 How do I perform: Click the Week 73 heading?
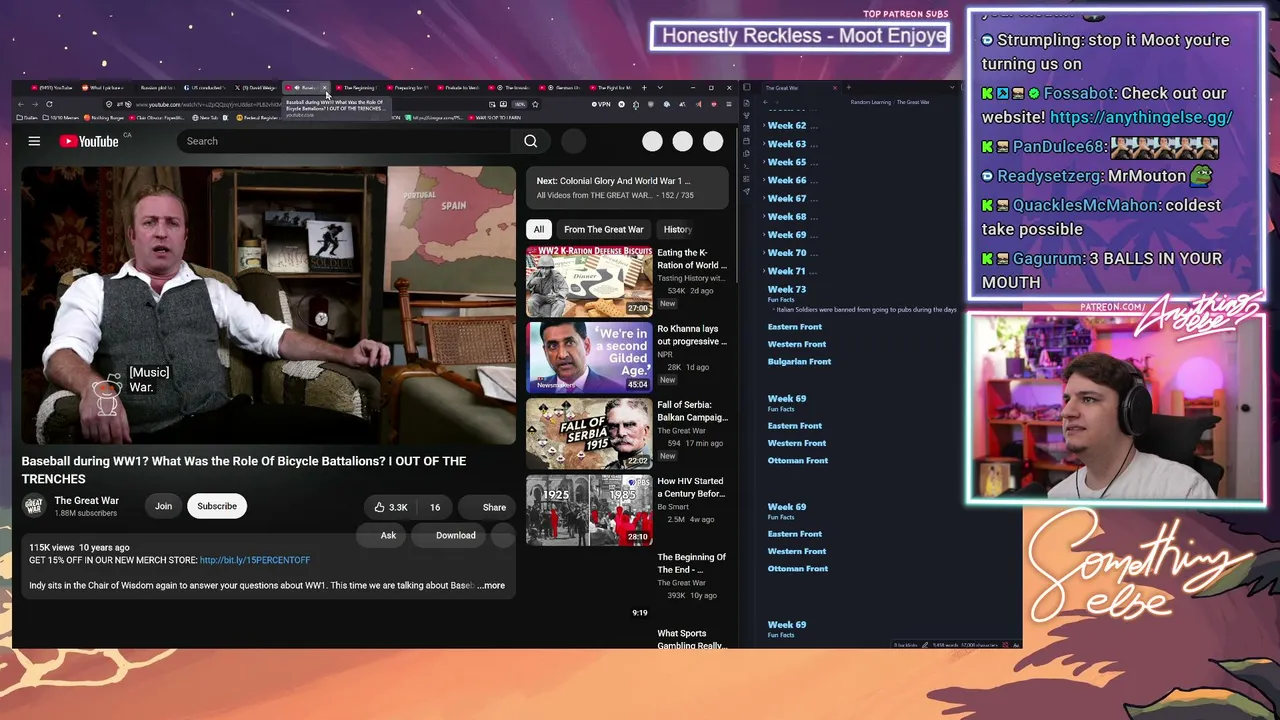786,289
